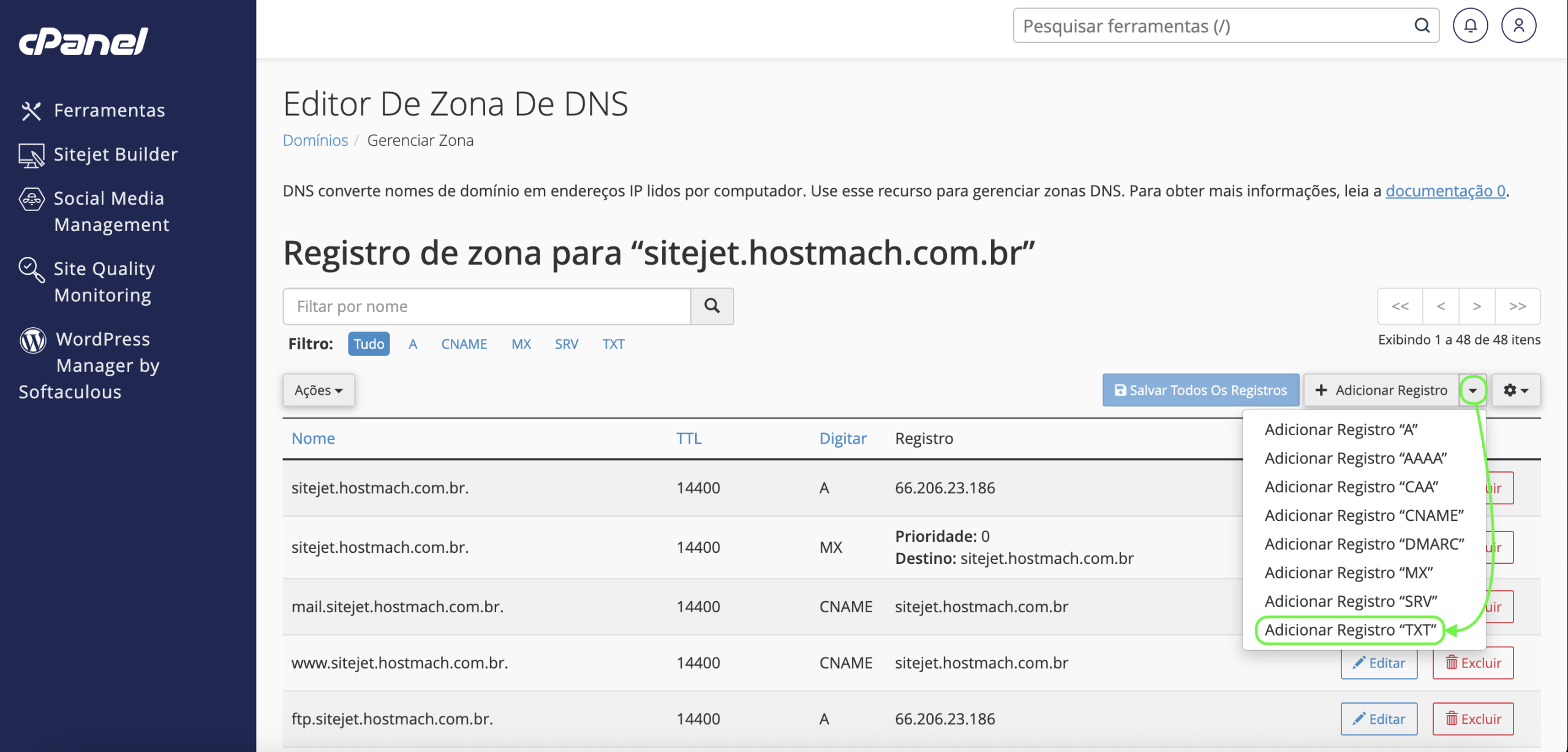Go to the first page (<<)

(x=1400, y=306)
